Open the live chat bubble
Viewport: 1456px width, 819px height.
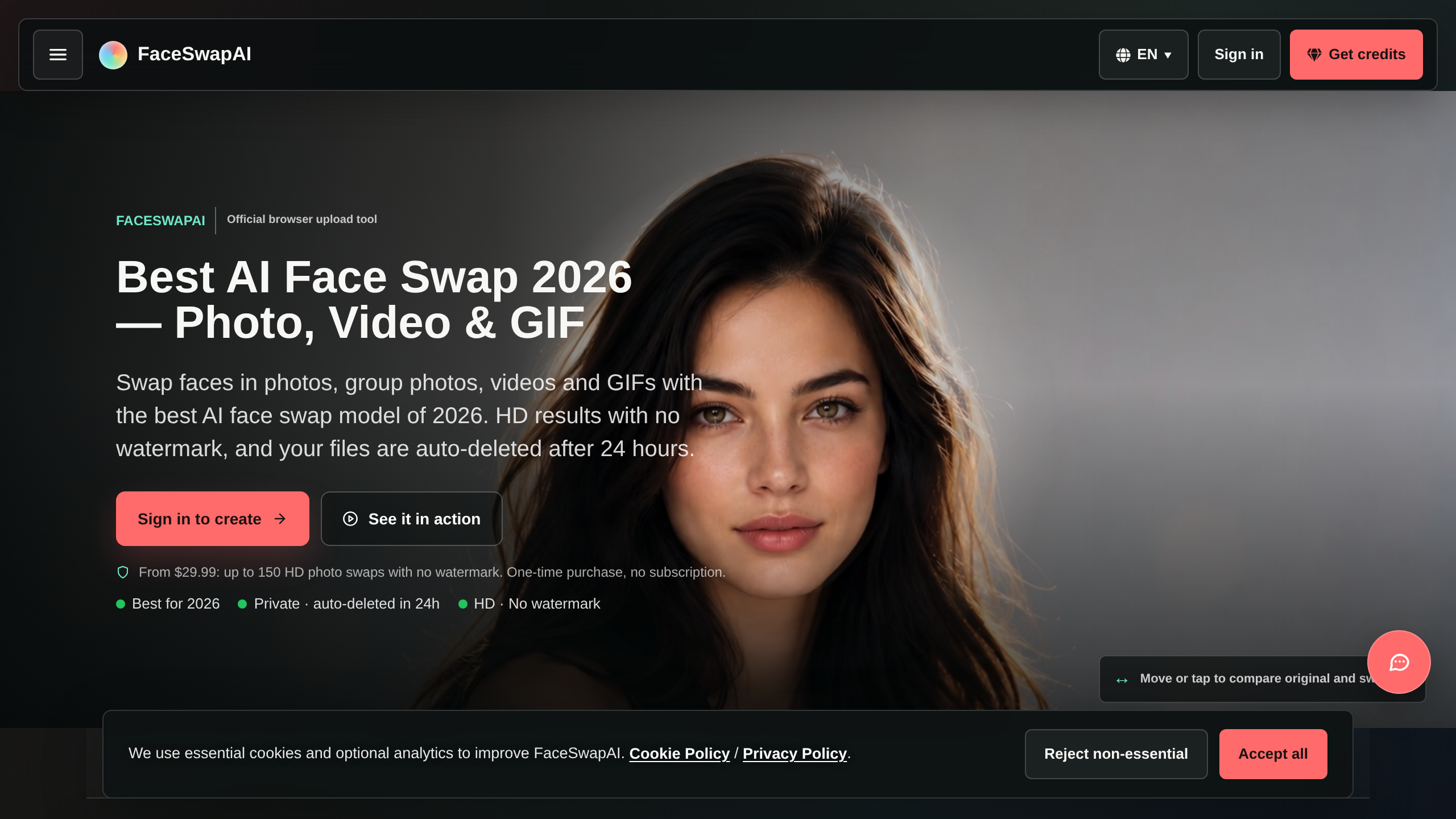1399,662
